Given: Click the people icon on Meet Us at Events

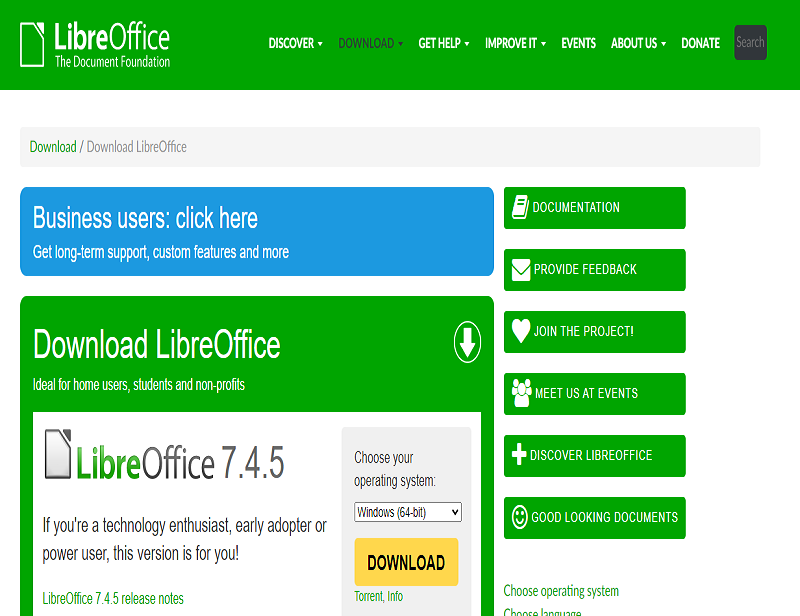Looking at the screenshot, I should [521, 393].
